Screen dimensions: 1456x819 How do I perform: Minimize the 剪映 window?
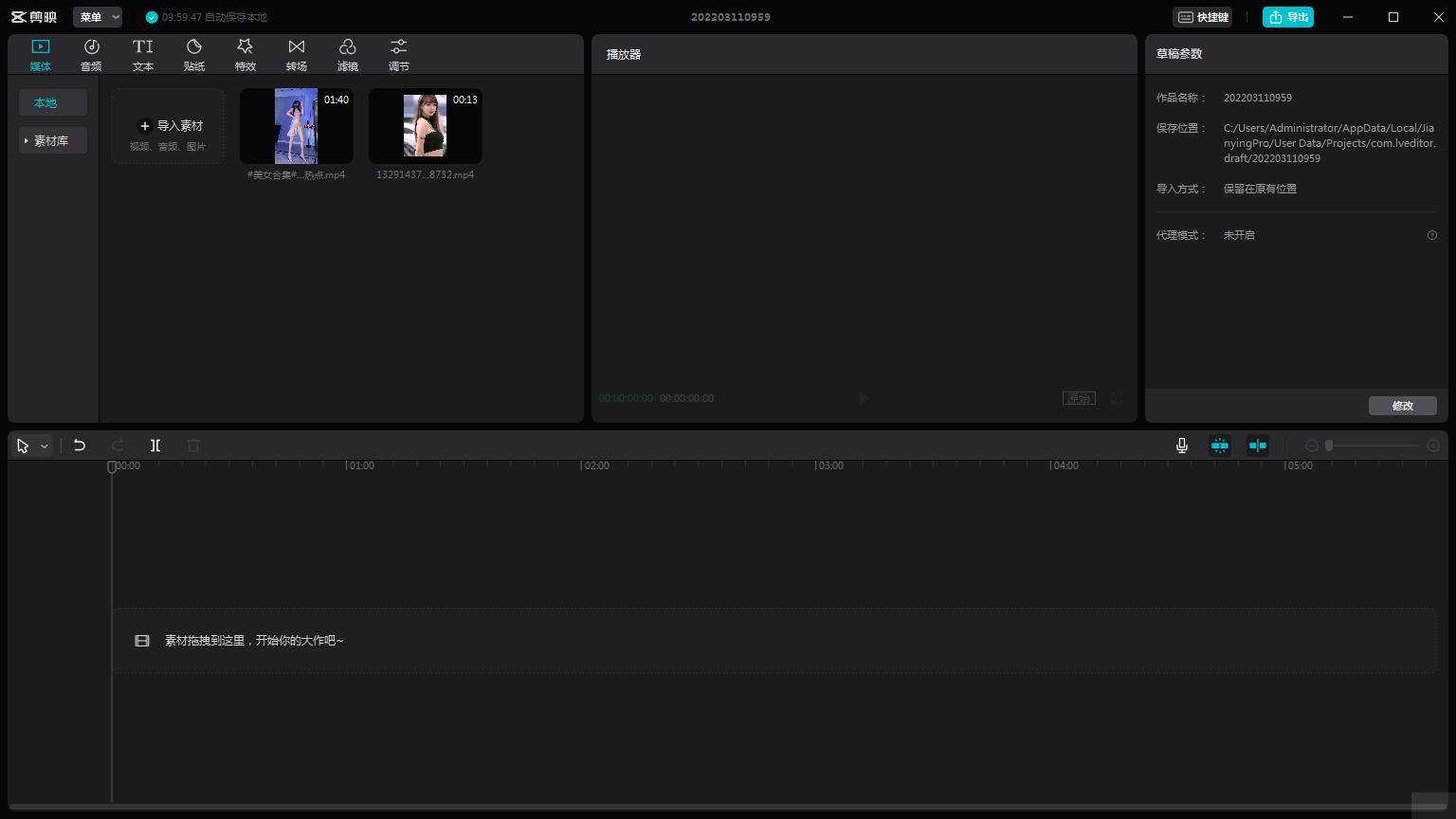(x=1348, y=17)
